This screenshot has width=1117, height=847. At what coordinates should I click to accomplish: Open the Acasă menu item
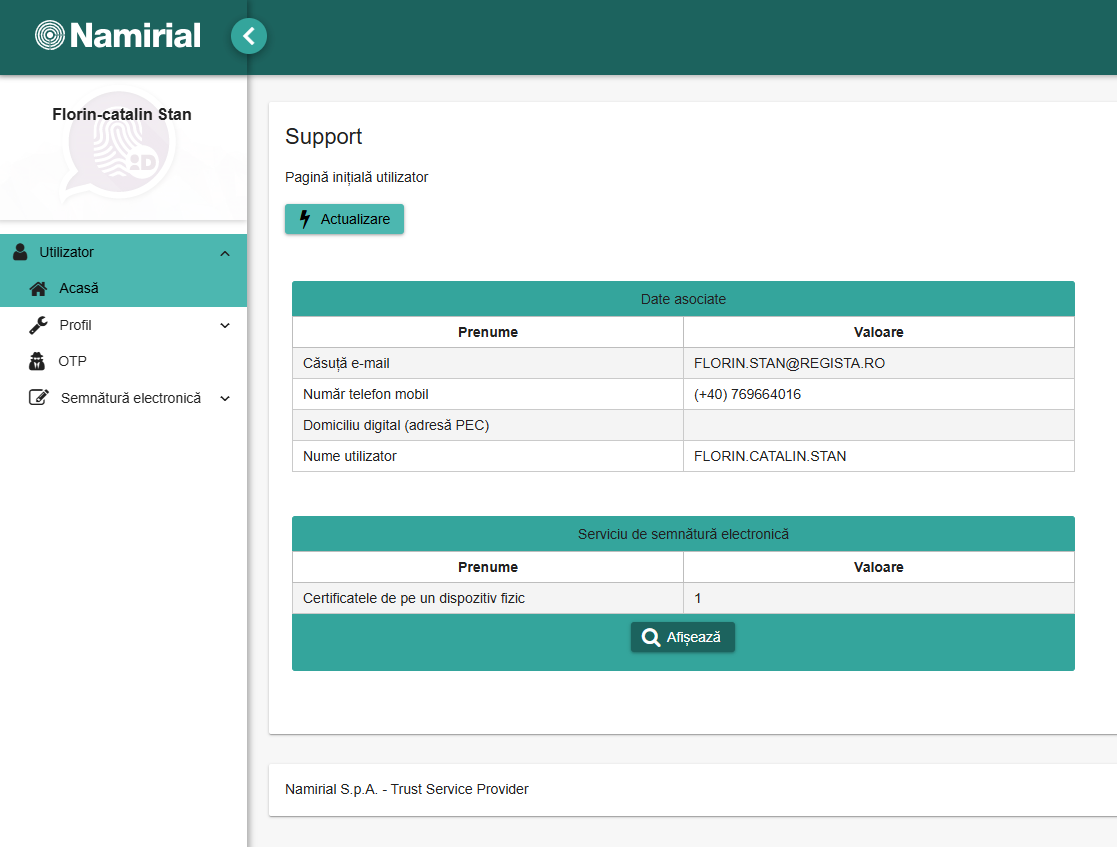click(79, 288)
